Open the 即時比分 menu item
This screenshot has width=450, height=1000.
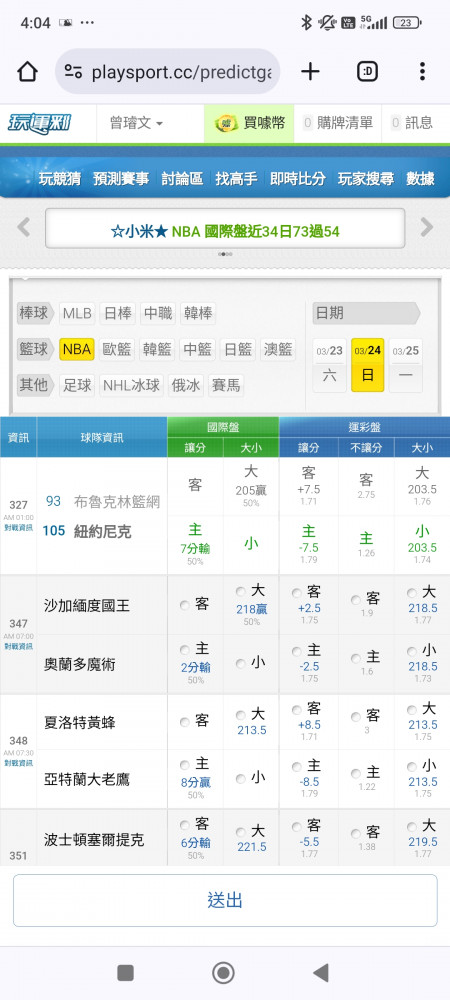(x=298, y=179)
